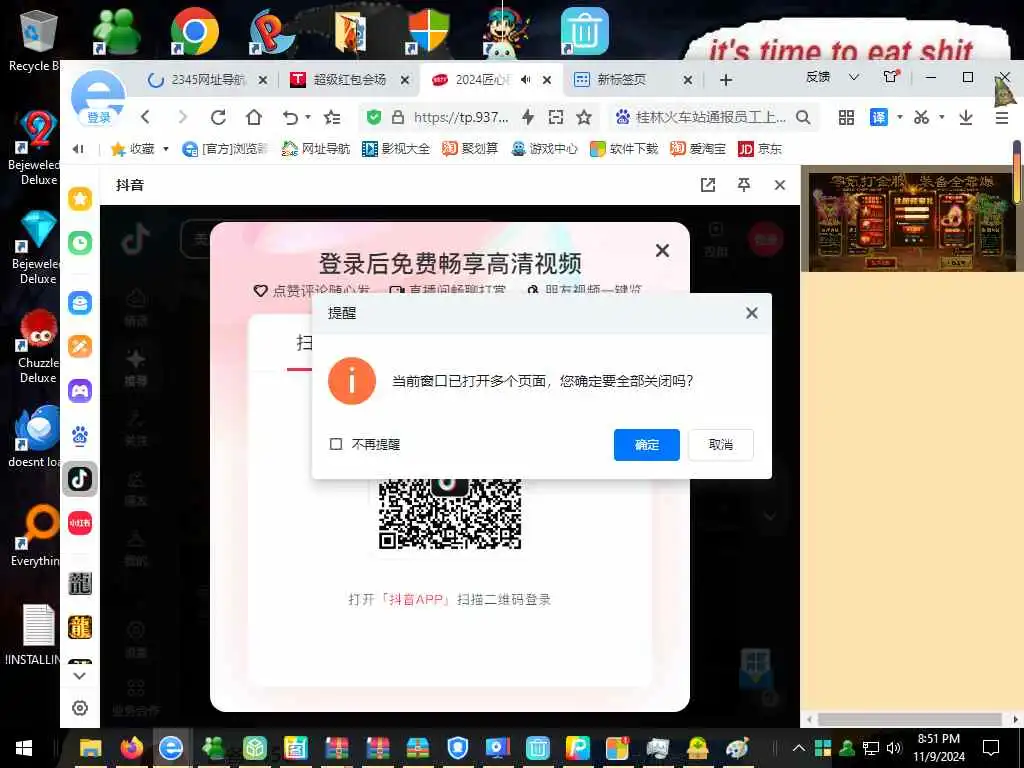The image size is (1024, 768).
Task: Click the blue translate 译 icon
Action: [878, 118]
